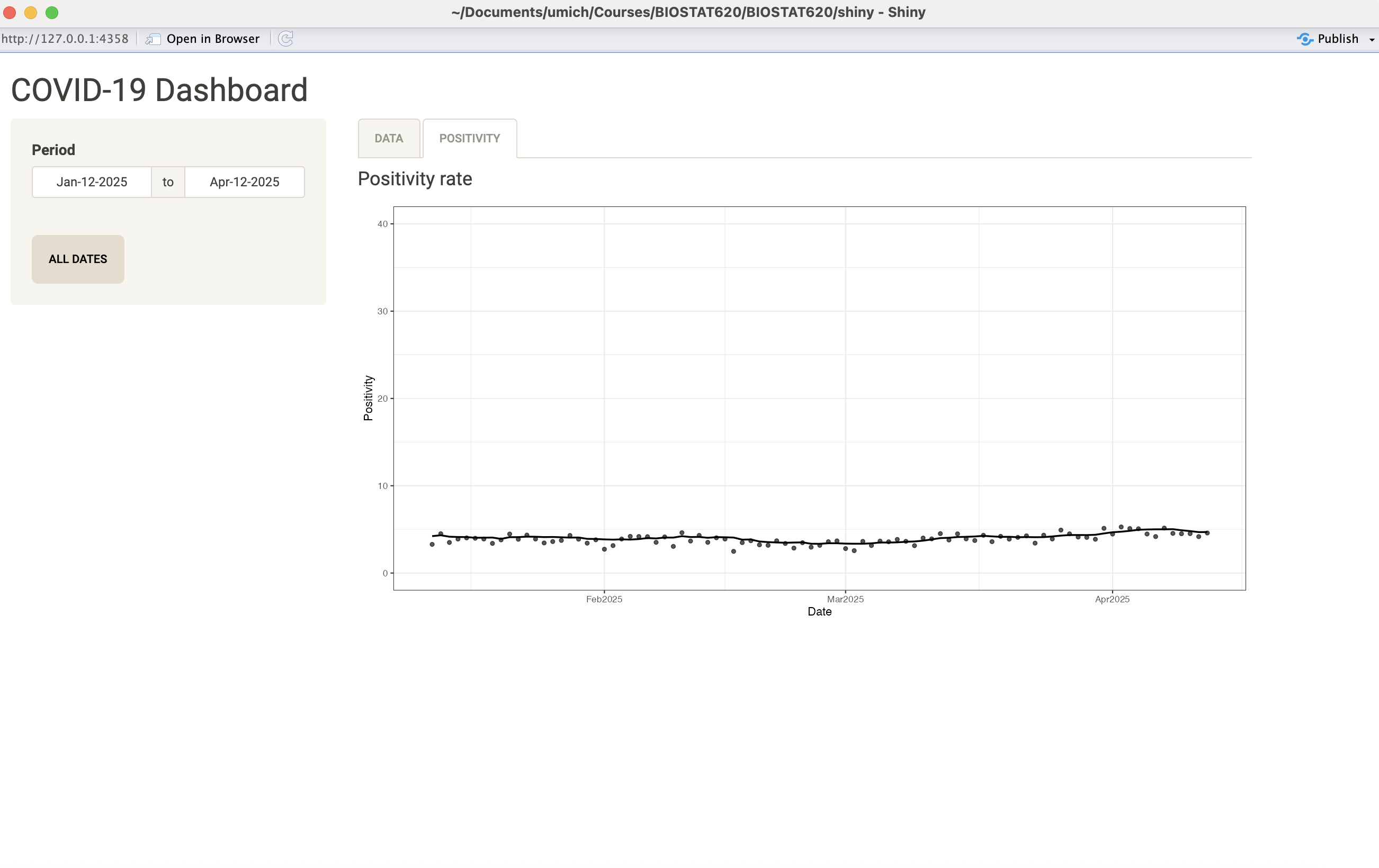Click the reload app icon
The height and width of the screenshot is (868, 1379).
pyautogui.click(x=285, y=39)
